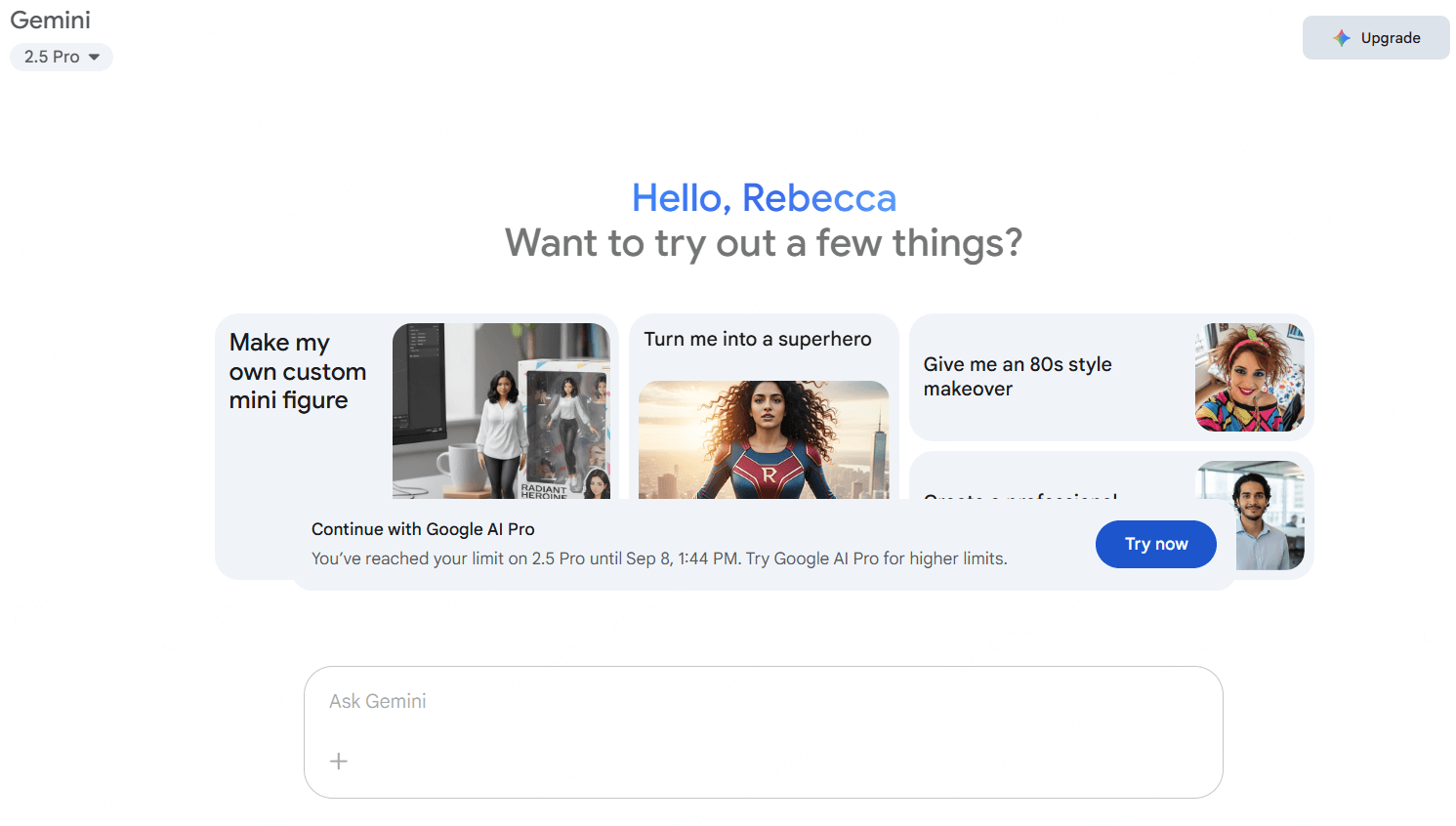
Task: Click the Hello, Rebecca greeting
Action: click(x=764, y=198)
